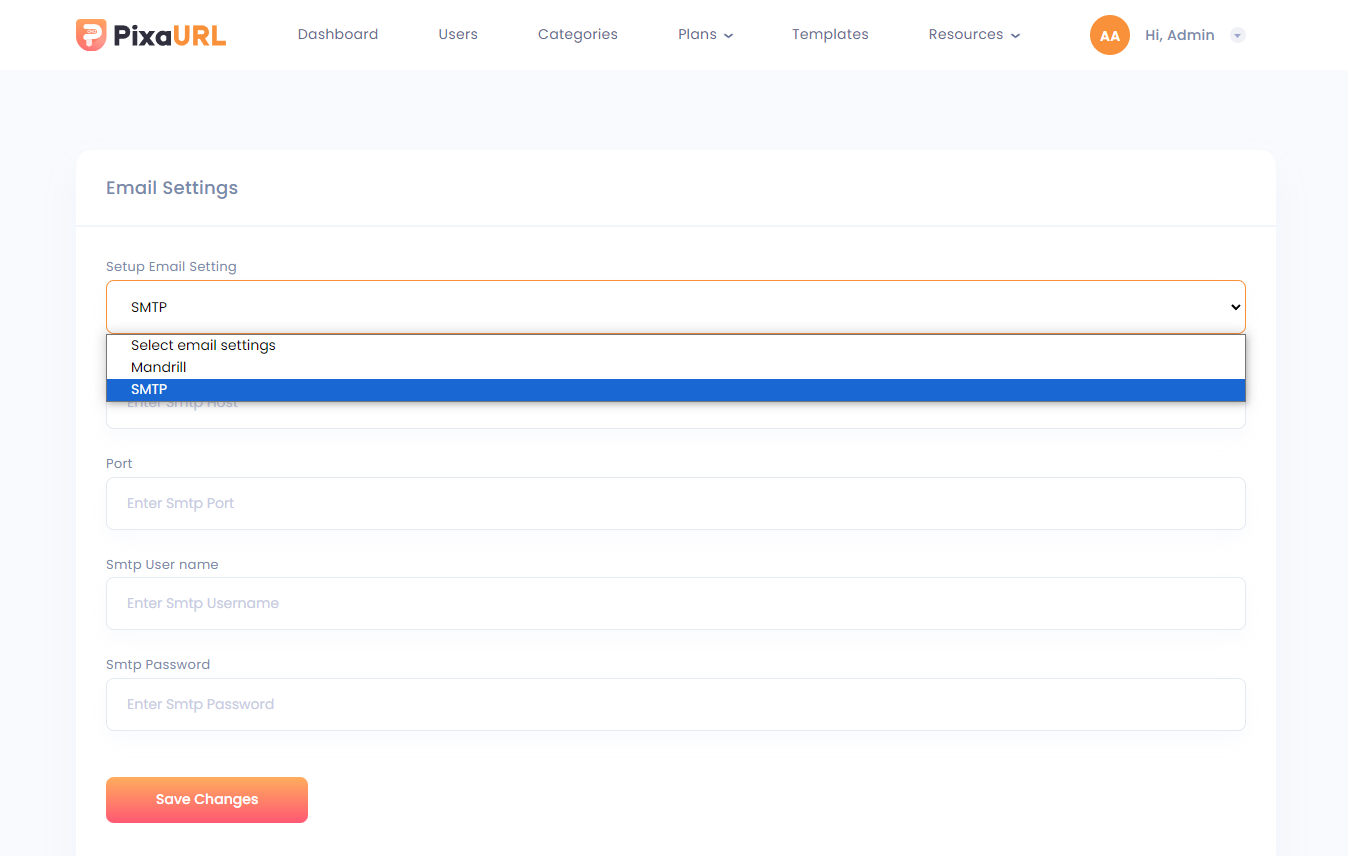Image resolution: width=1348 pixels, height=856 pixels.
Task: Click the PixaURL logo icon
Action: [91, 35]
